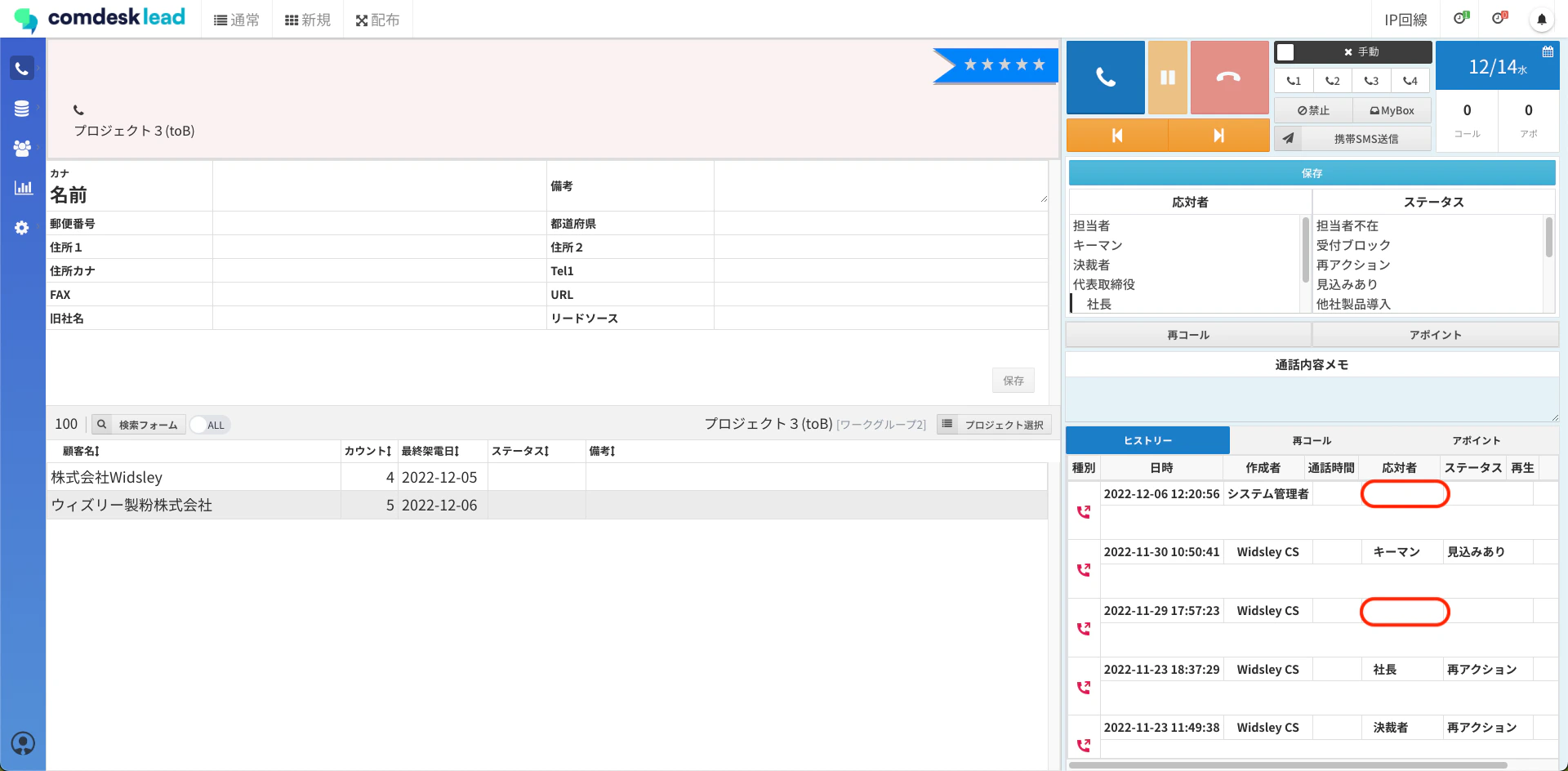Select the ウィズリー製粉株式会社 customer row

(x=547, y=505)
